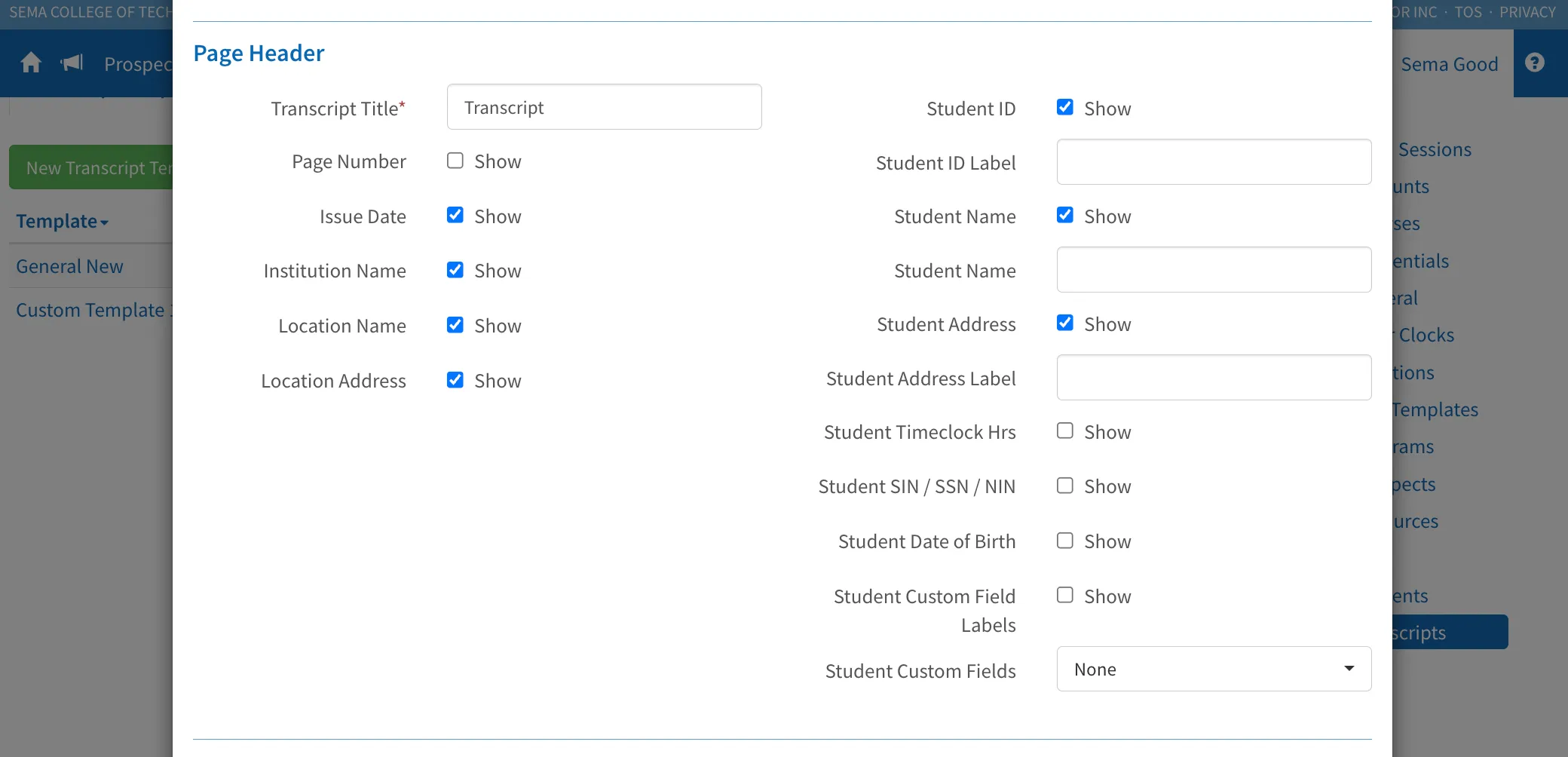Click the help question mark icon

tap(1535, 63)
